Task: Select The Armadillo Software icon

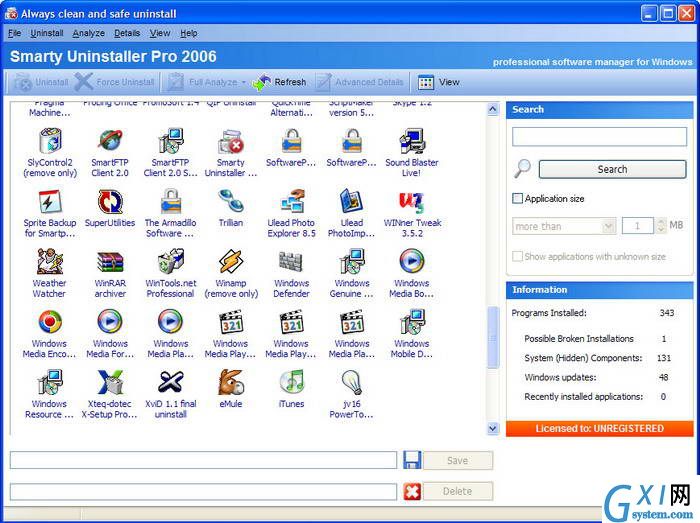Action: click(x=171, y=201)
